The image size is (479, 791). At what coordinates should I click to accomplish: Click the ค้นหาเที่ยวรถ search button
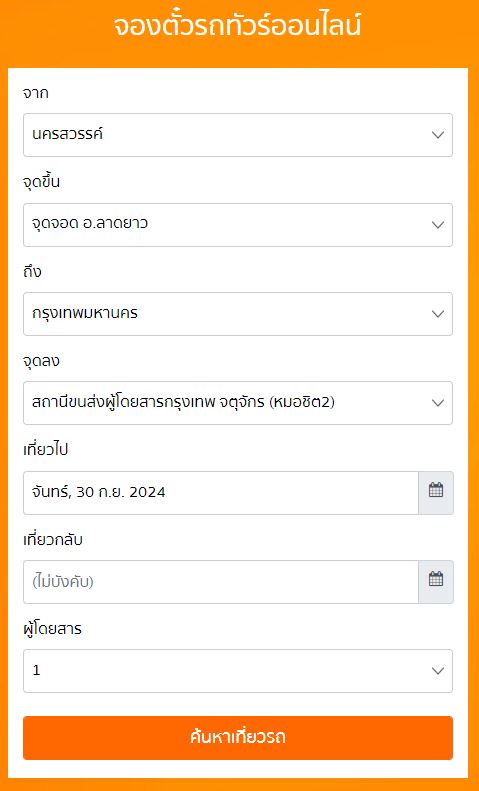pos(238,738)
